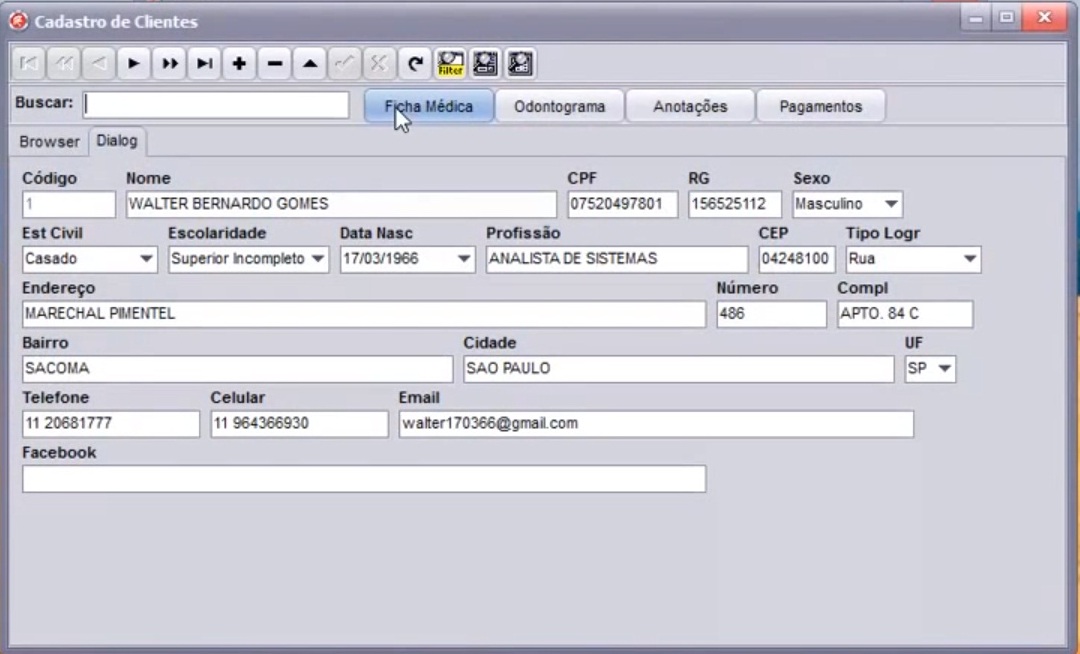Image resolution: width=1080 pixels, height=654 pixels.
Task: Select the last database icon on the toolbar
Action: 520,63
